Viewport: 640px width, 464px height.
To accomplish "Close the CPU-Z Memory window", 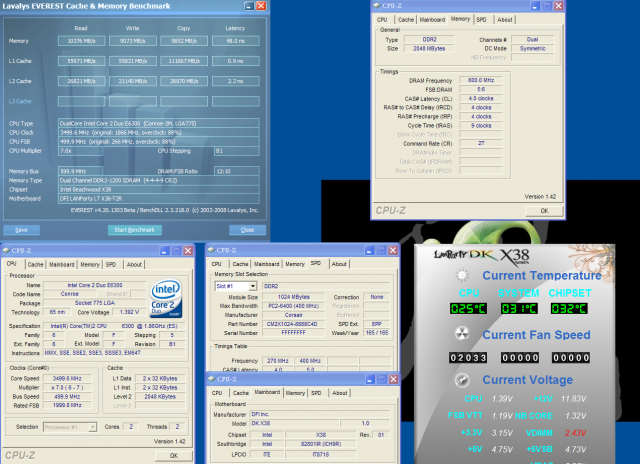I will point(558,6).
